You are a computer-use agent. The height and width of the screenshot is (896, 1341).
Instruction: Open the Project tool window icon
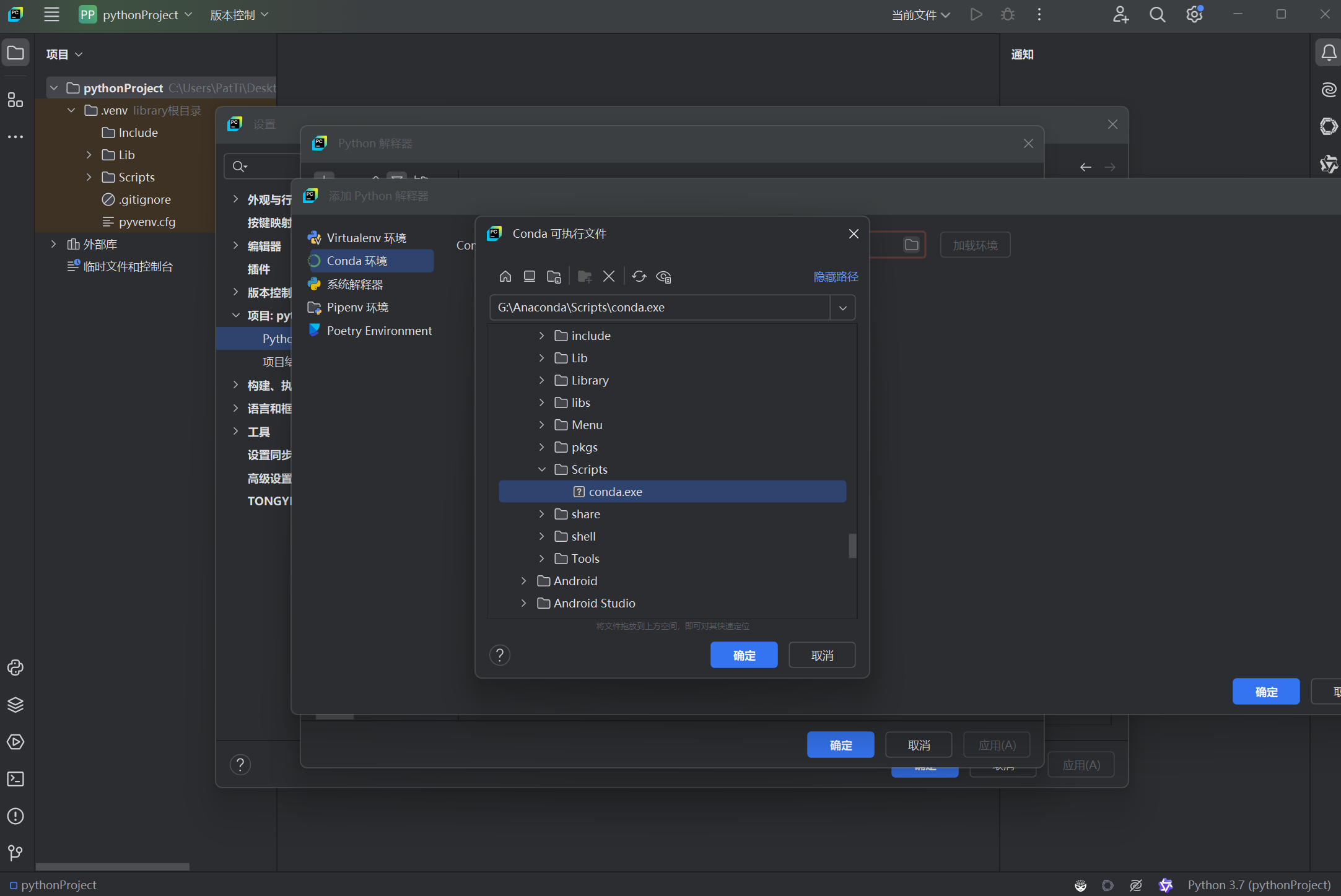(15, 53)
